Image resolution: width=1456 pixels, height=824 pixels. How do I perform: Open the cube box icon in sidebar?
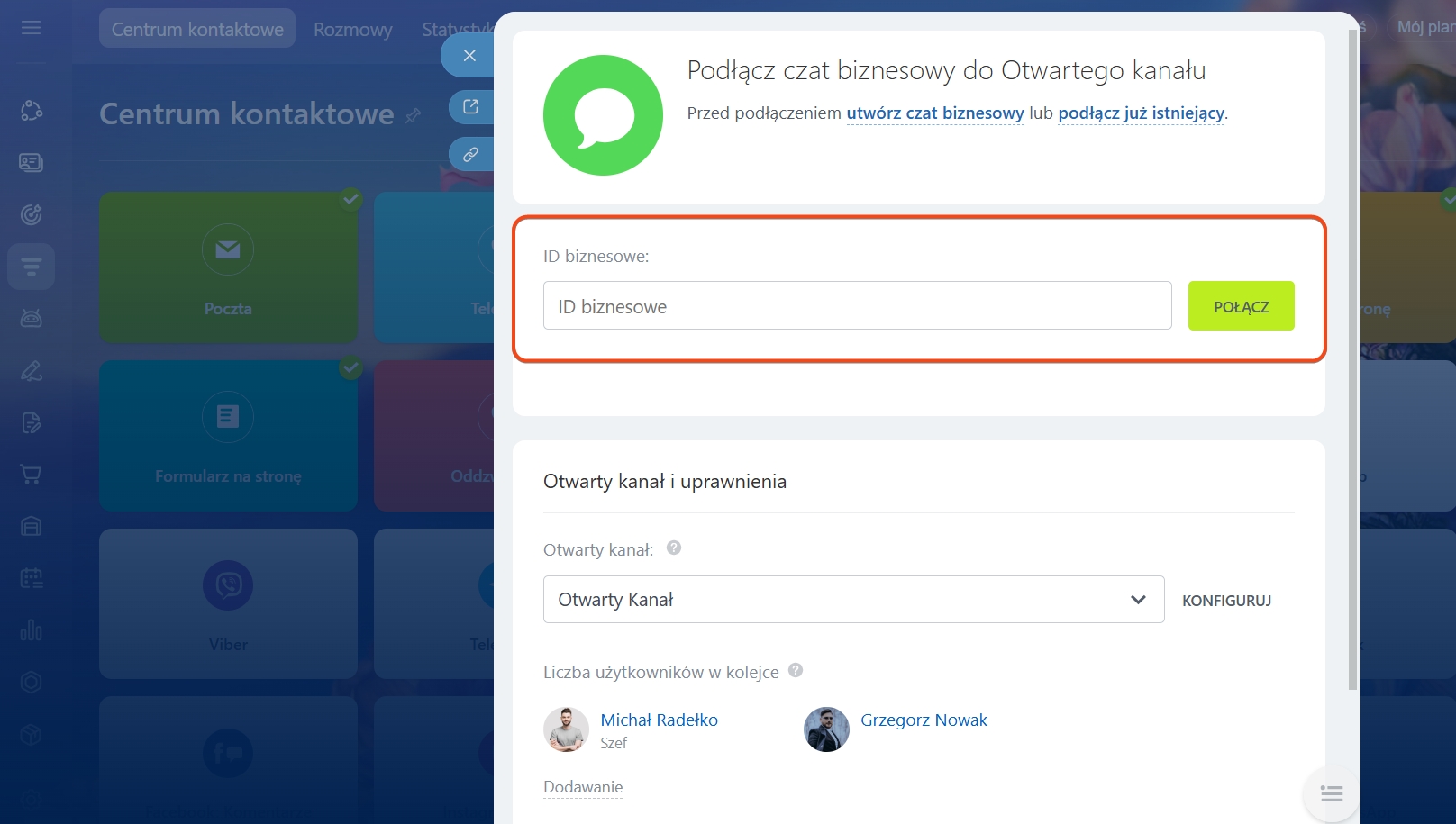point(32,734)
